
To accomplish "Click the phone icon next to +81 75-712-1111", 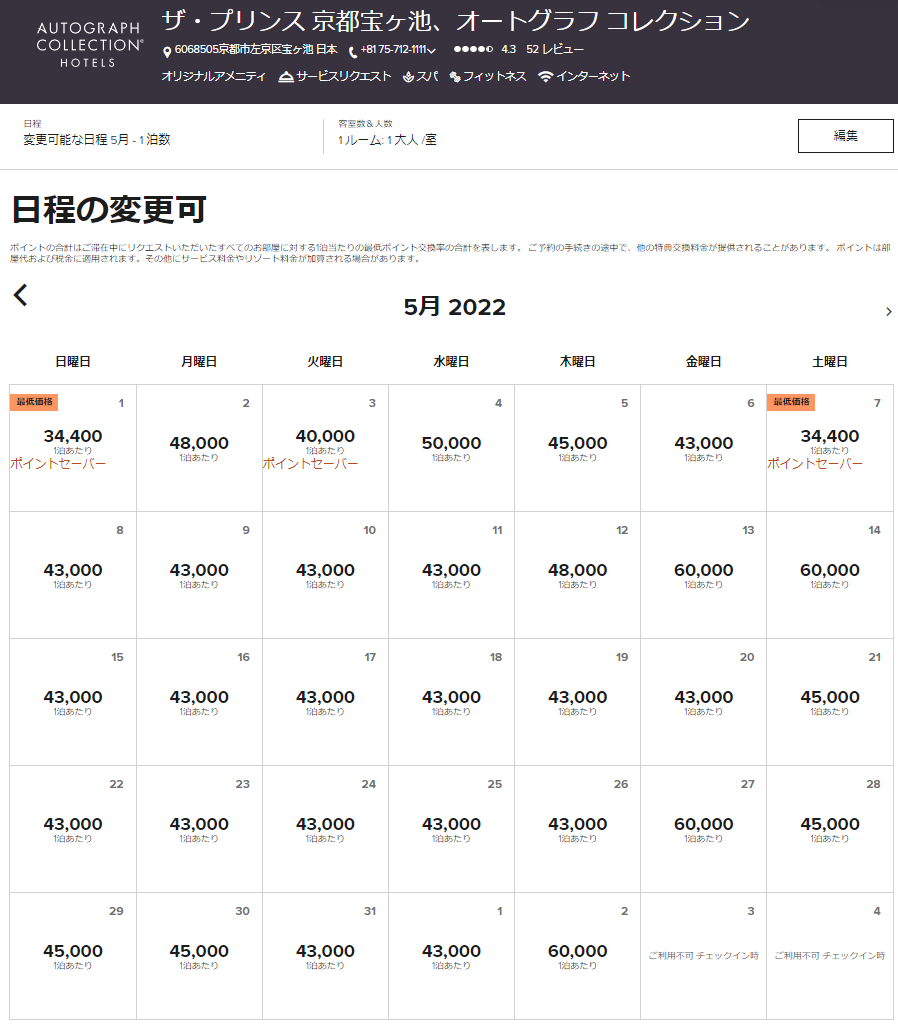I will 353,51.
